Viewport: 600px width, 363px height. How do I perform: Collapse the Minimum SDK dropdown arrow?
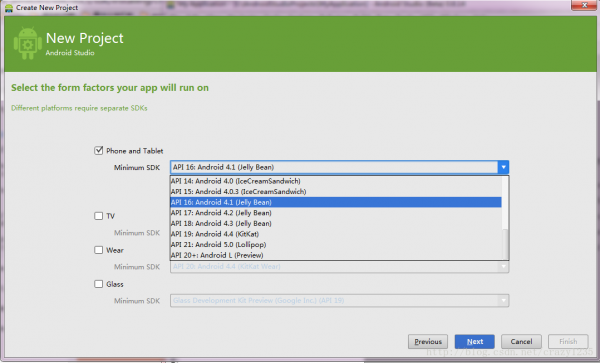(x=503, y=167)
